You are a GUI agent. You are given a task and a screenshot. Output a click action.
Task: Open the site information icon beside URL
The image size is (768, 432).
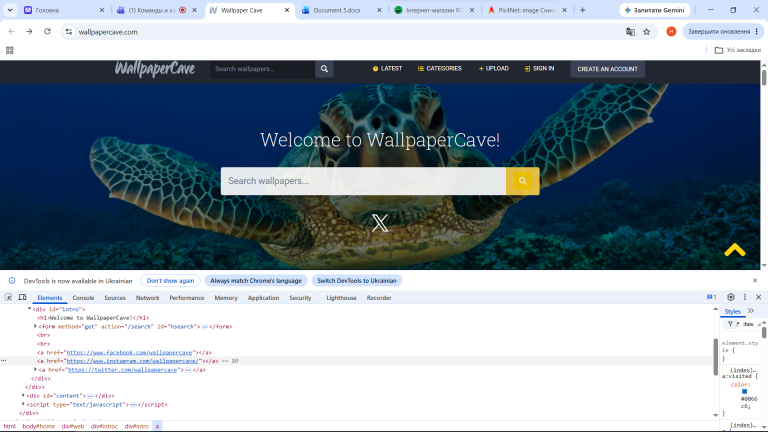pyautogui.click(x=69, y=32)
